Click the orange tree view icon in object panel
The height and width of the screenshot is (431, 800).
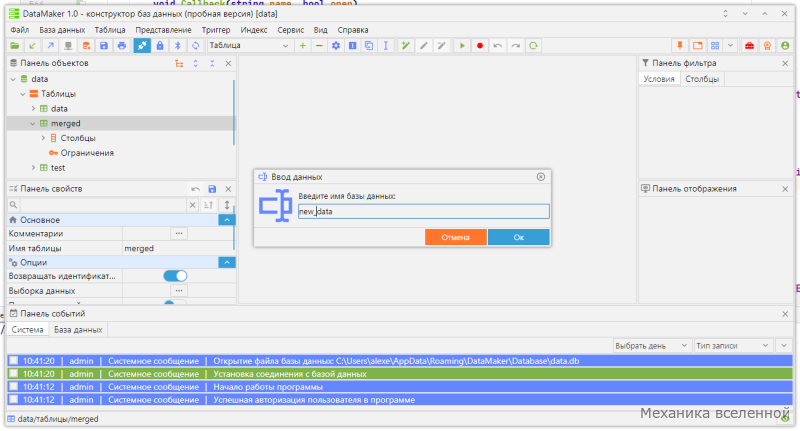pyautogui.click(x=179, y=64)
